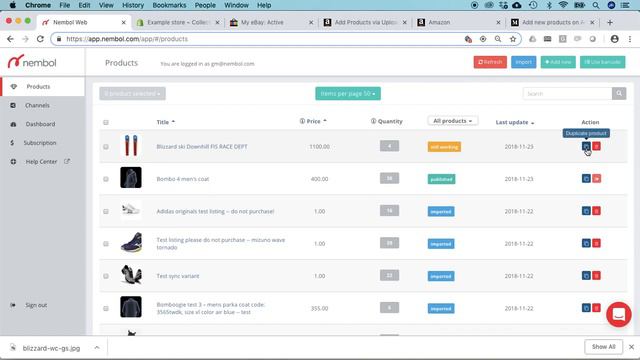Close the downloads bar
The height and width of the screenshot is (360, 640).
point(631,347)
